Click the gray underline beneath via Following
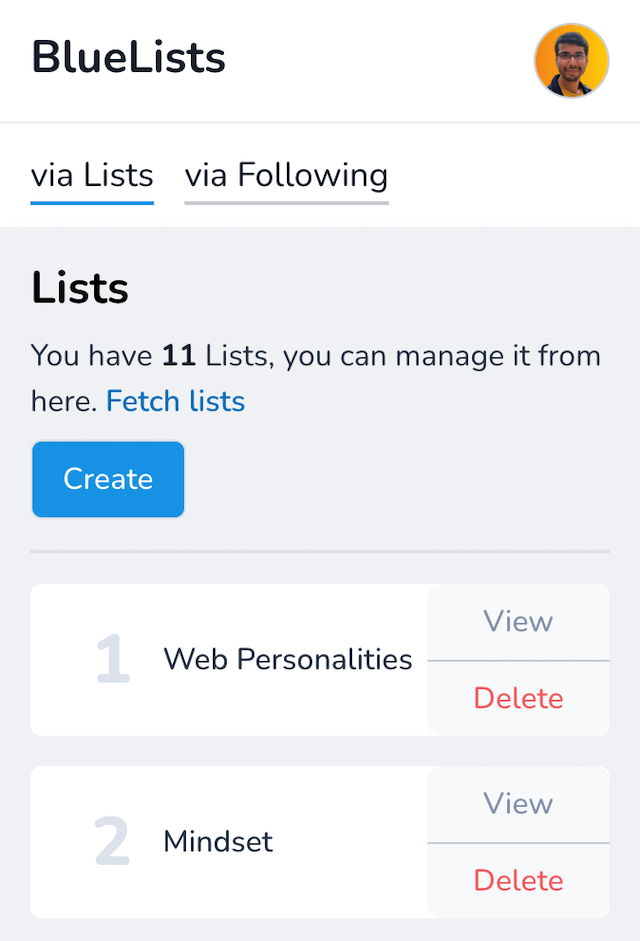The width and height of the screenshot is (640, 941). [x=286, y=203]
